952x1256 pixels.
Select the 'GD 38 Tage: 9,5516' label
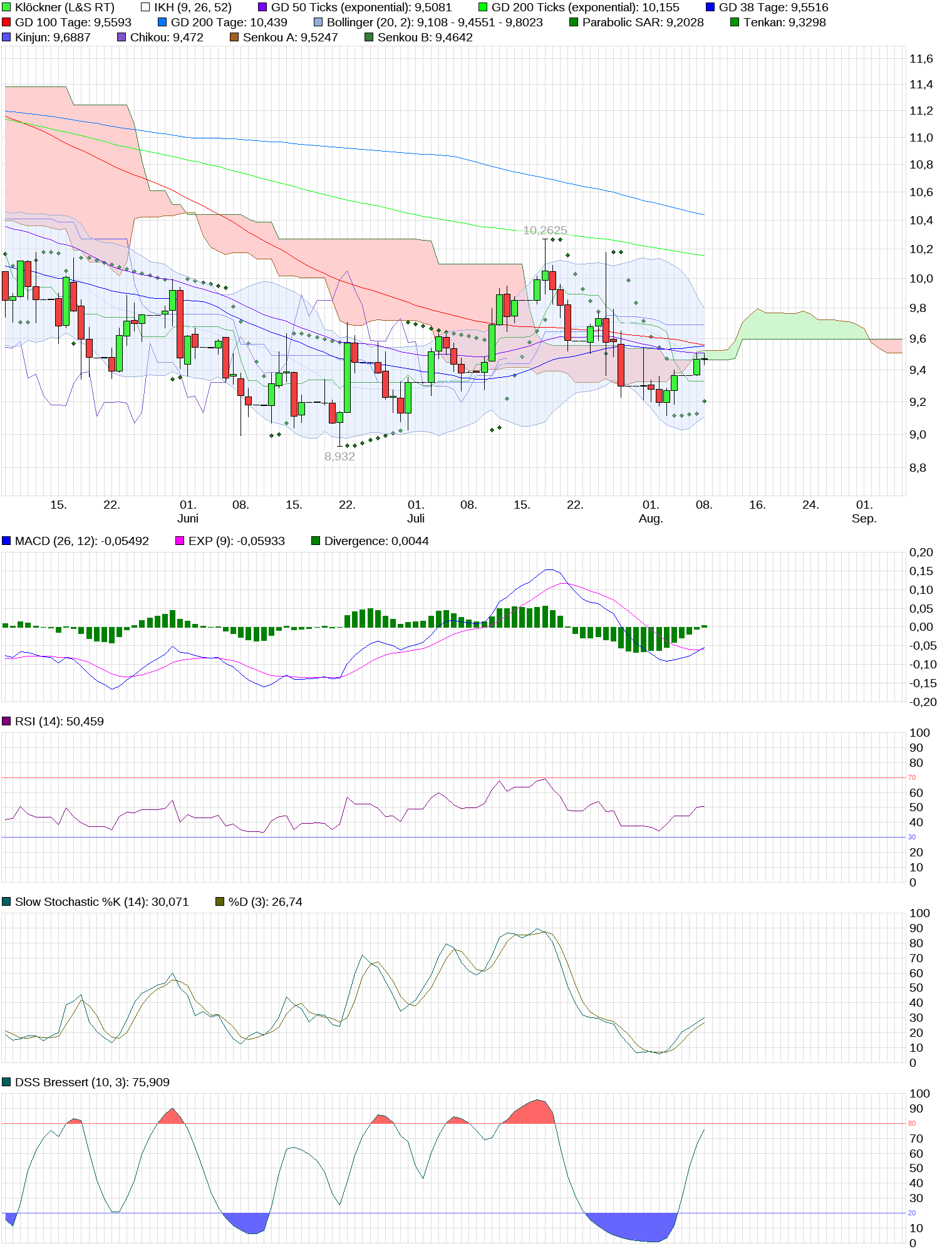tap(773, 8)
